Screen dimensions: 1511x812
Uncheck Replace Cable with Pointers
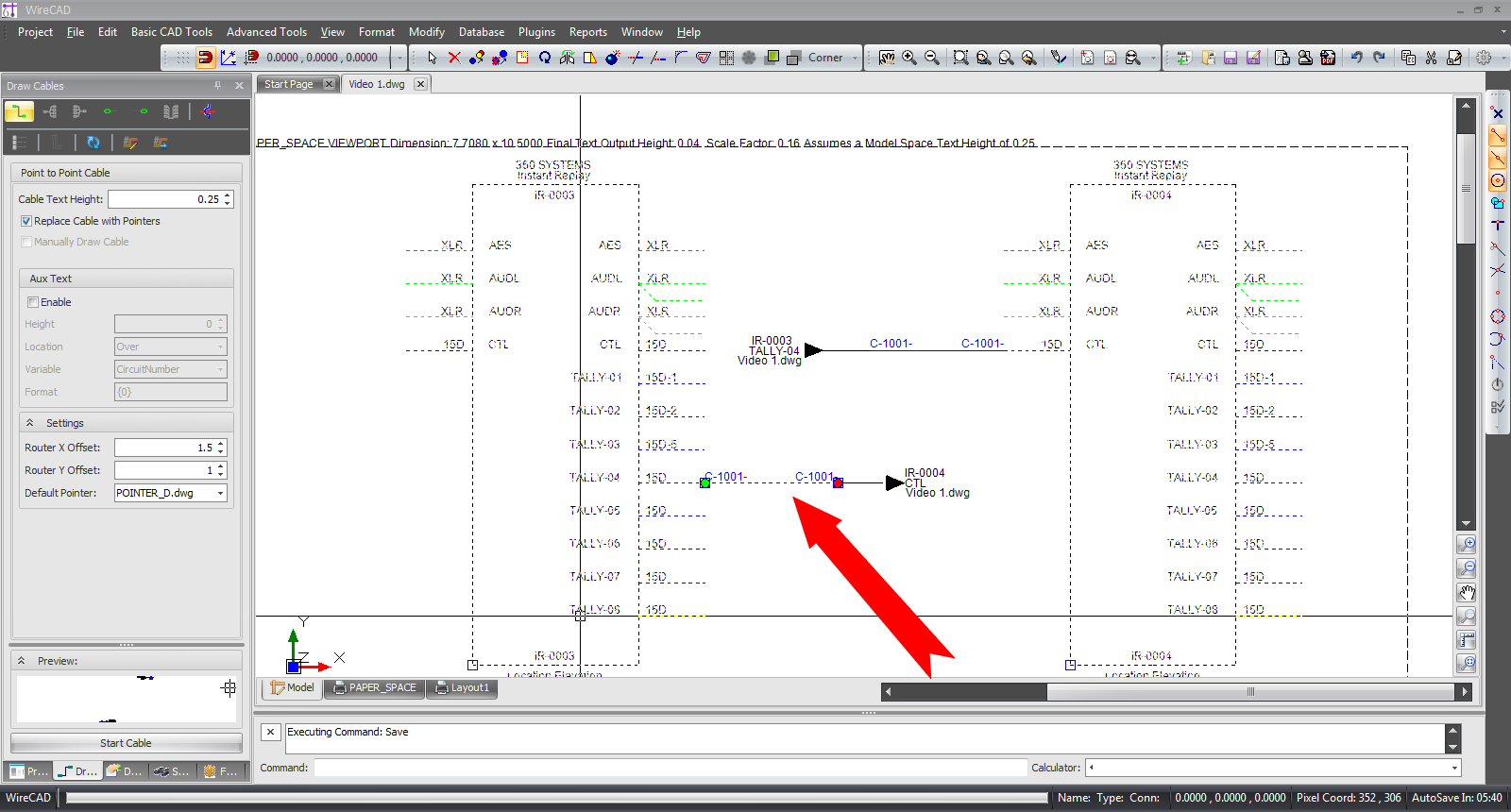(x=26, y=221)
